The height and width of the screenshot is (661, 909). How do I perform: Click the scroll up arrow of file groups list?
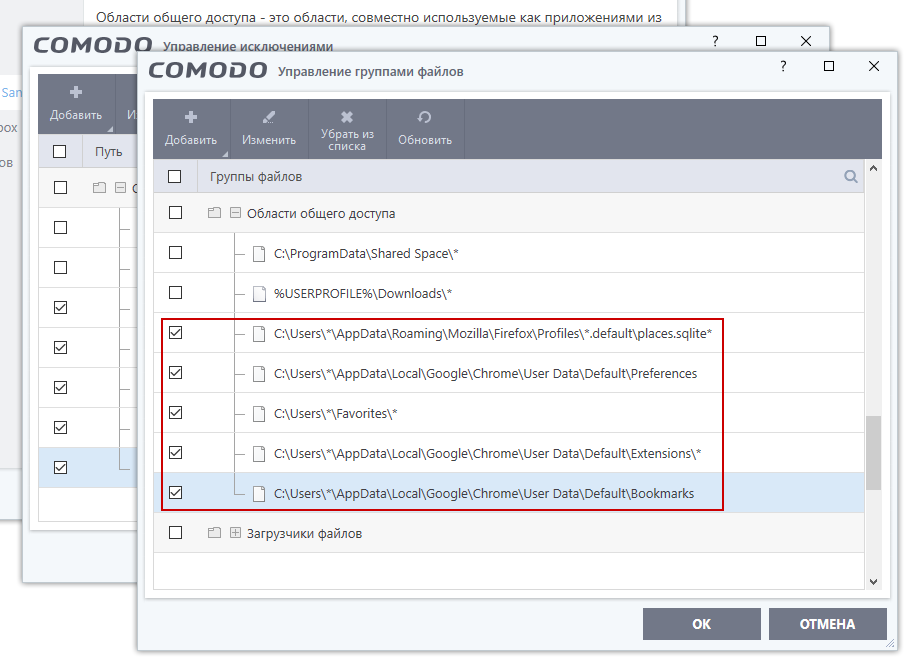point(874,168)
